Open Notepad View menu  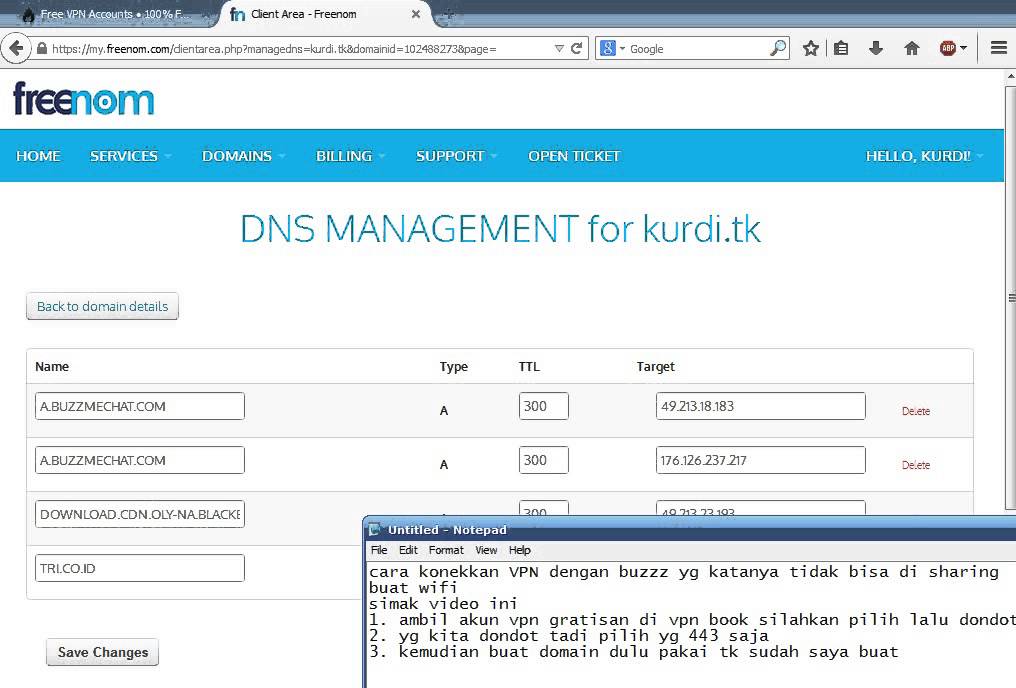(486, 550)
